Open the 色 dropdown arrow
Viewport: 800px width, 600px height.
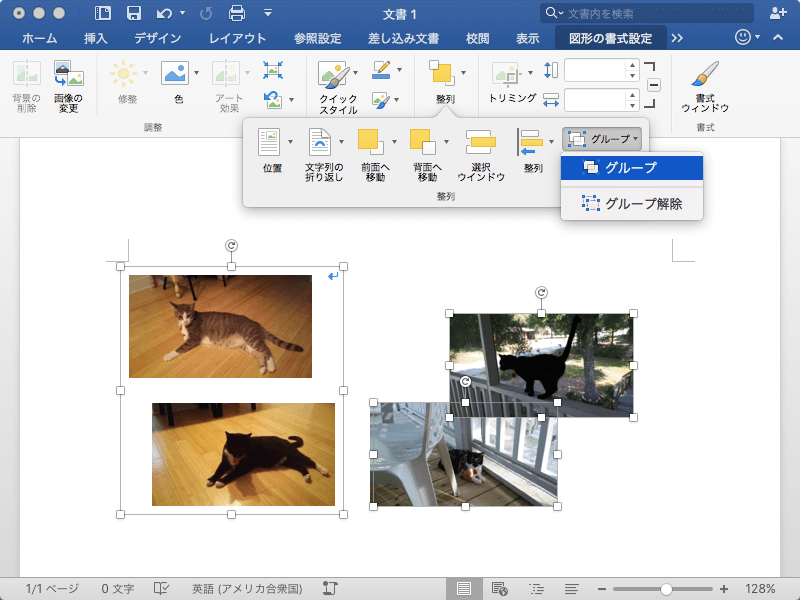click(196, 73)
